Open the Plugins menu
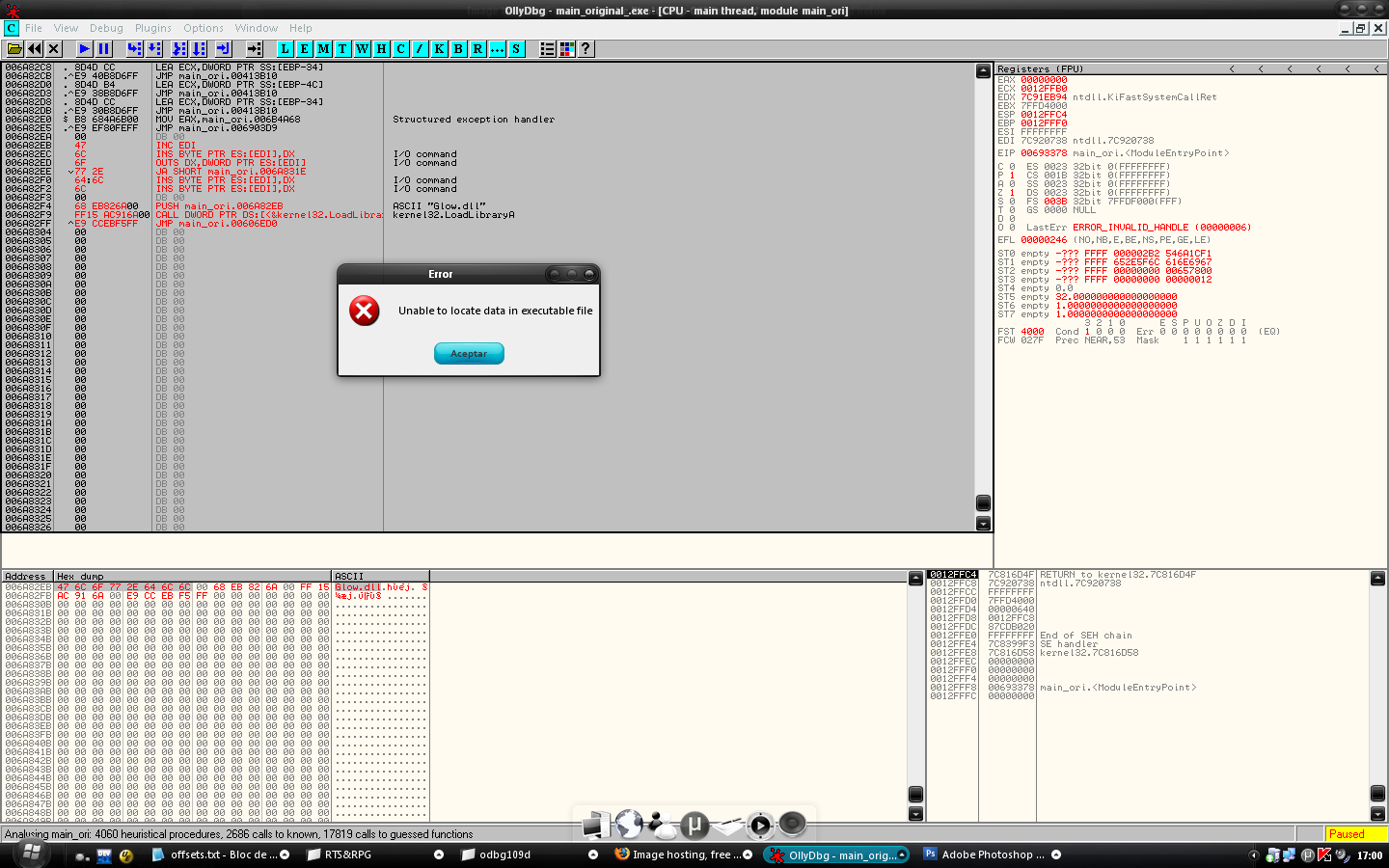 (152, 28)
